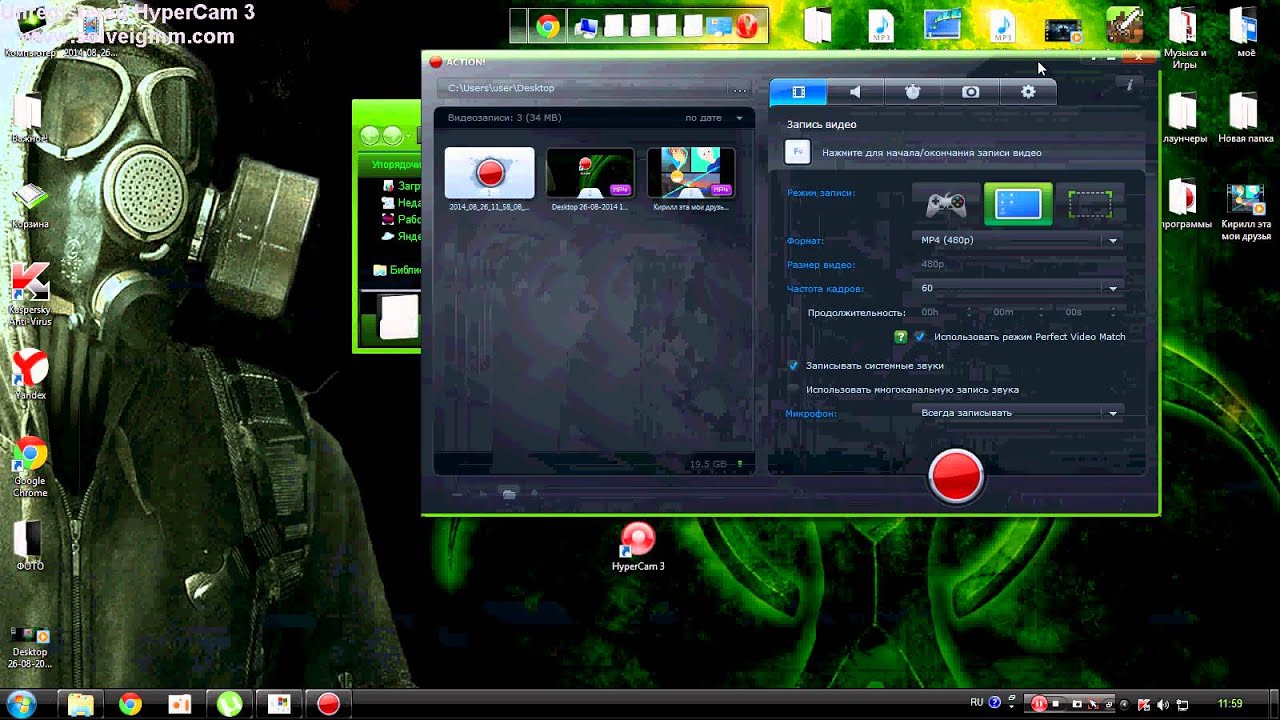Click the browse '...' button next to folder path
The height and width of the screenshot is (720, 1280).
pyautogui.click(x=740, y=89)
